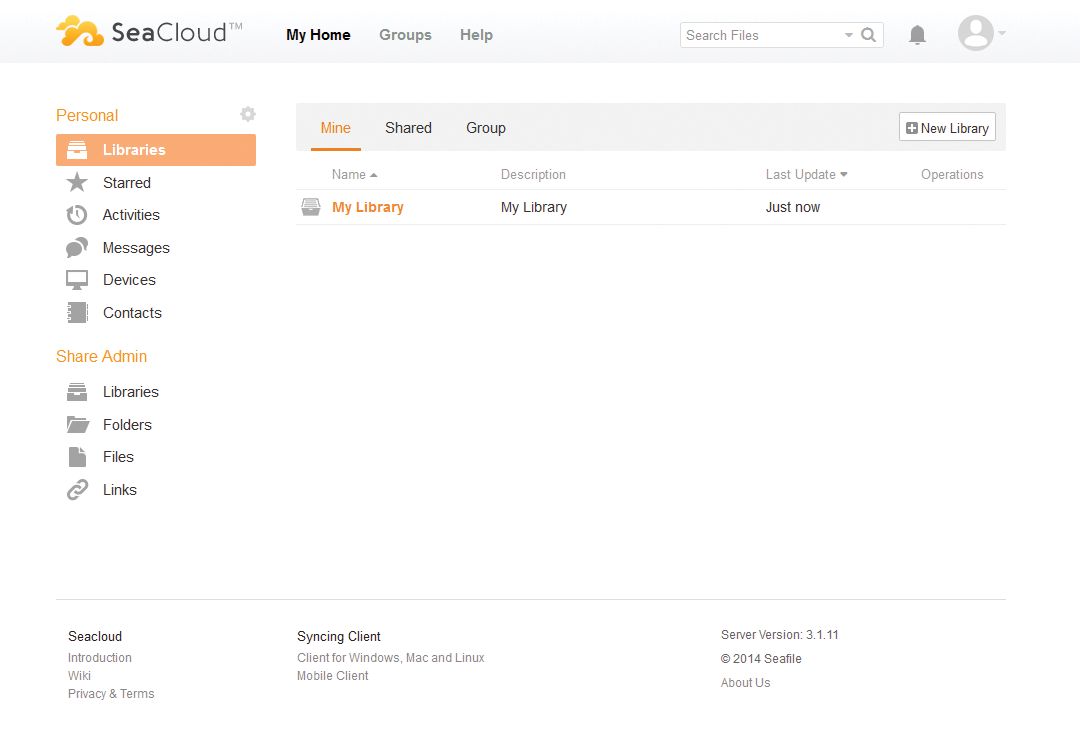The width and height of the screenshot is (1080, 743).
Task: Click the Starred star icon in sidebar
Action: pyautogui.click(x=77, y=183)
